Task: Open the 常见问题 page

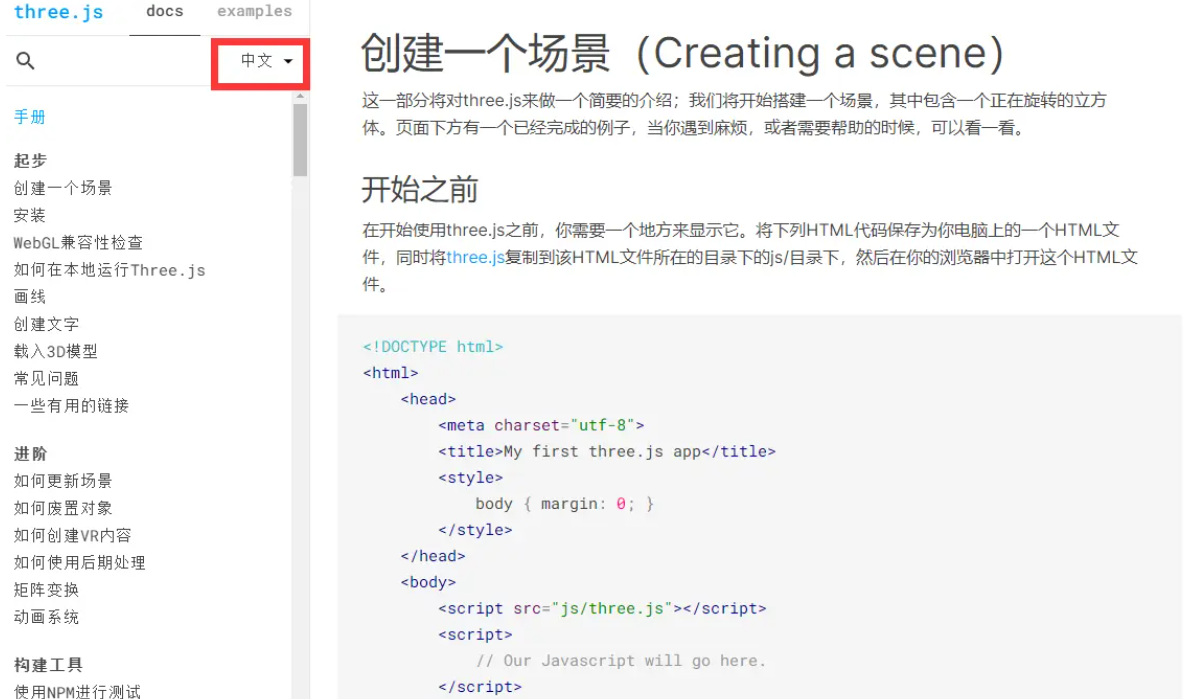Action: 46,379
